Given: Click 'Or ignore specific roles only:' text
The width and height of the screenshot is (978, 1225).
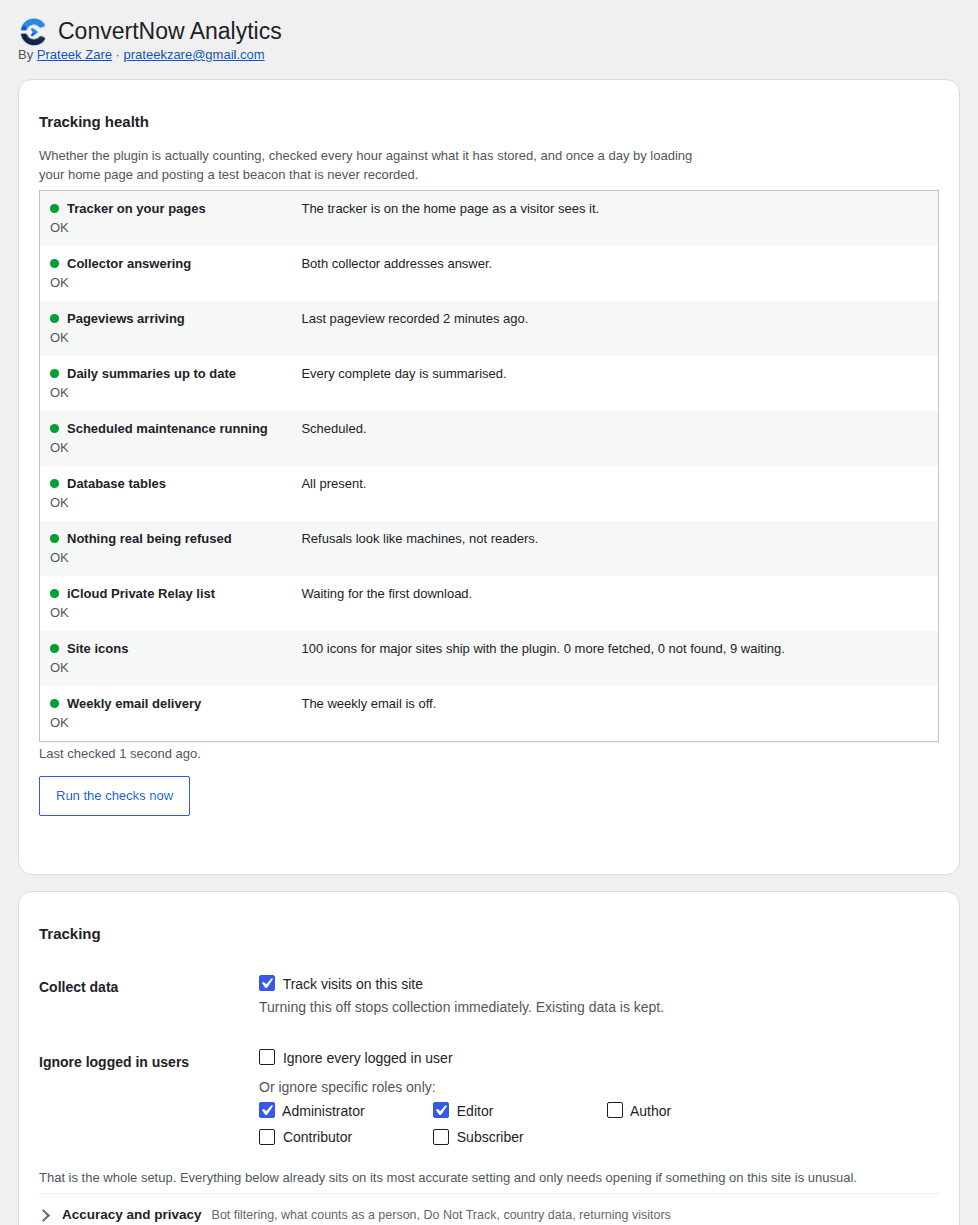Looking at the screenshot, I should point(347,1087).
